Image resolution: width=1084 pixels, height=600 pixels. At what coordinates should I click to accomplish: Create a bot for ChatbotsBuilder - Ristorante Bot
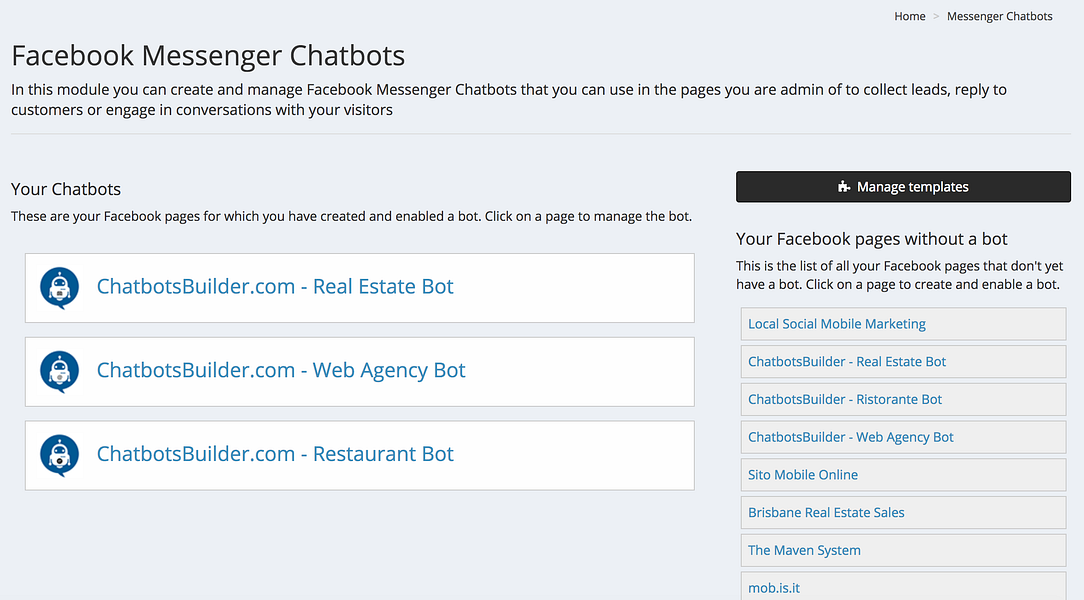(843, 399)
